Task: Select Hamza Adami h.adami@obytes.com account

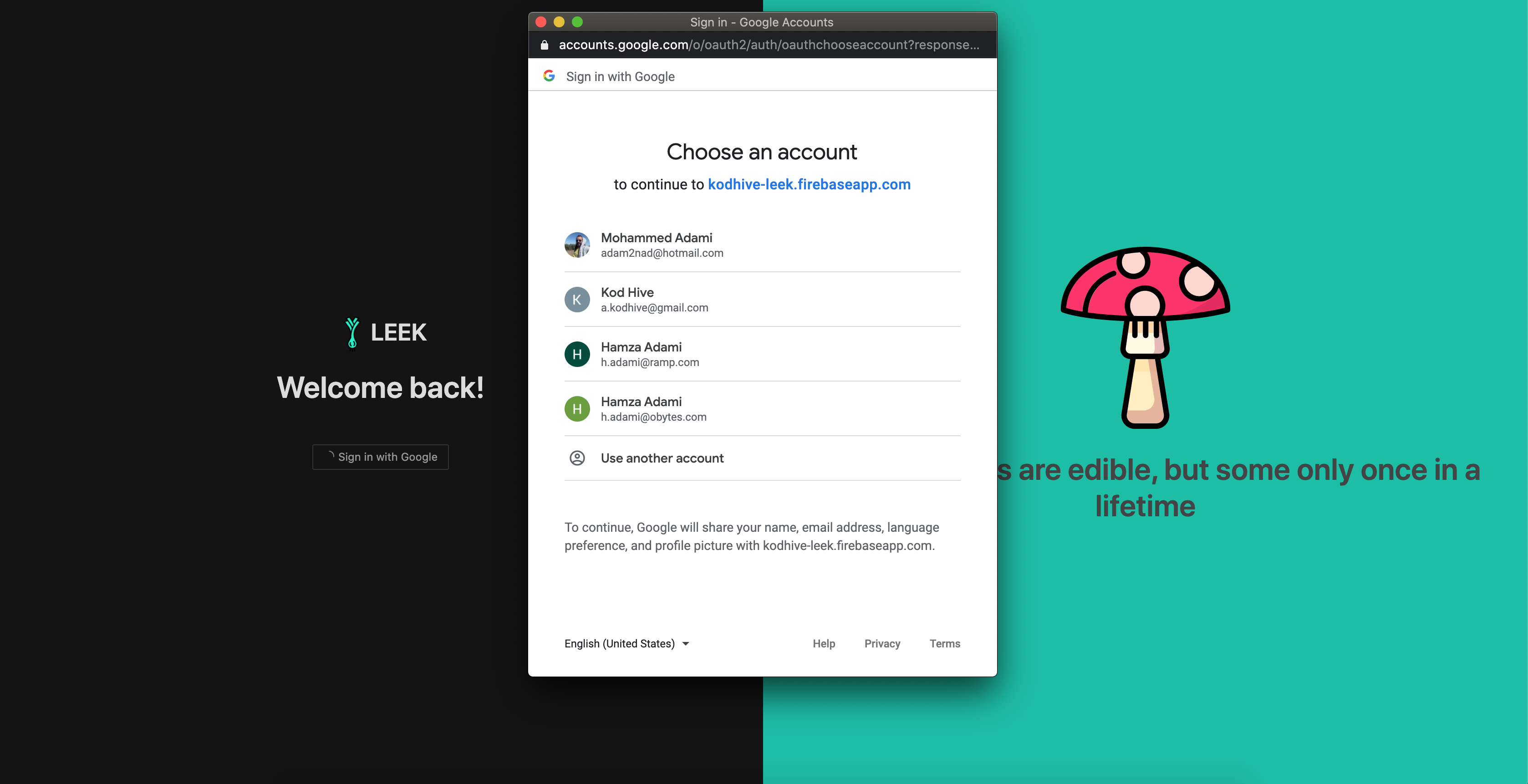Action: click(762, 408)
